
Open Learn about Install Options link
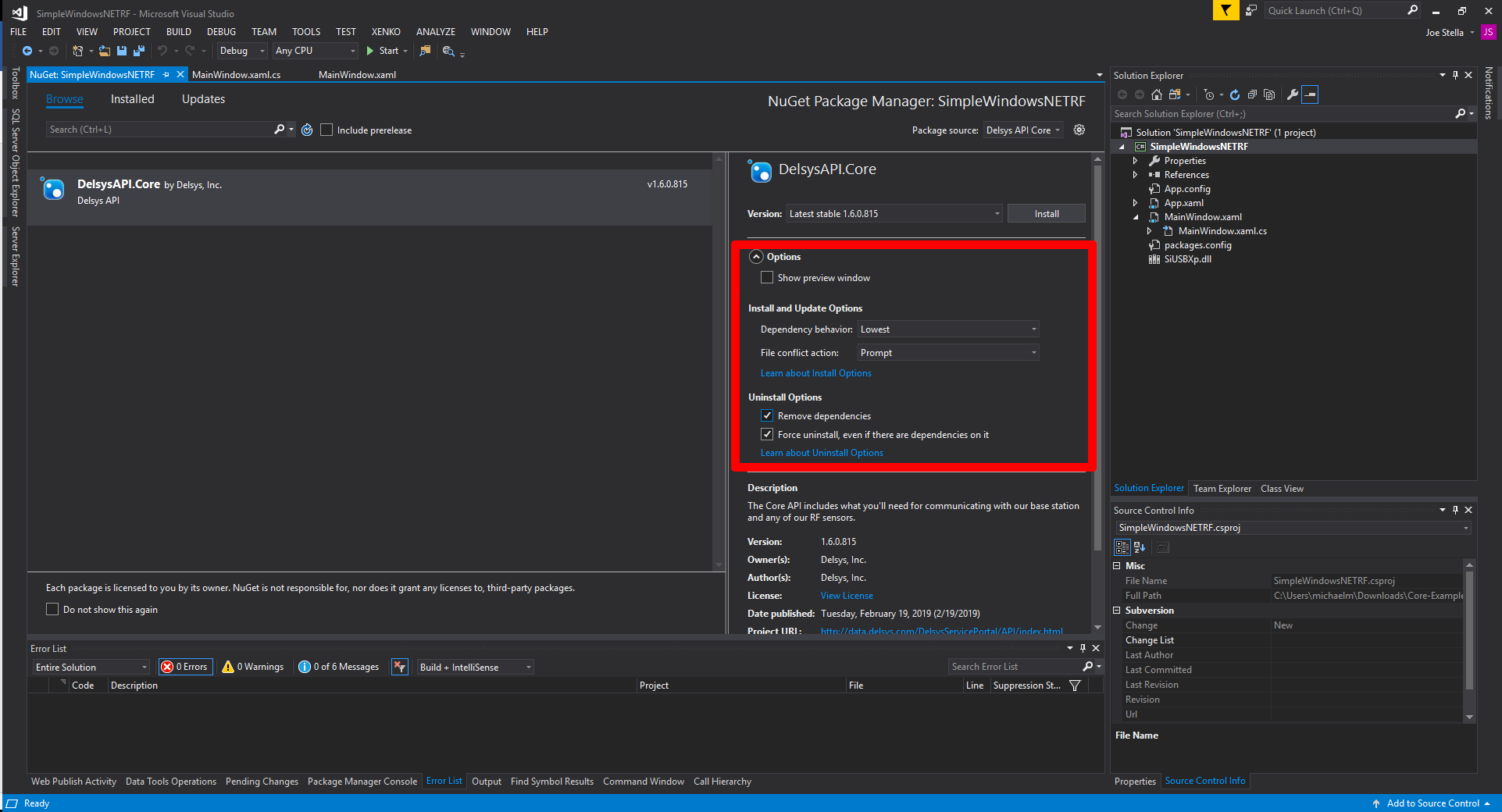click(815, 373)
